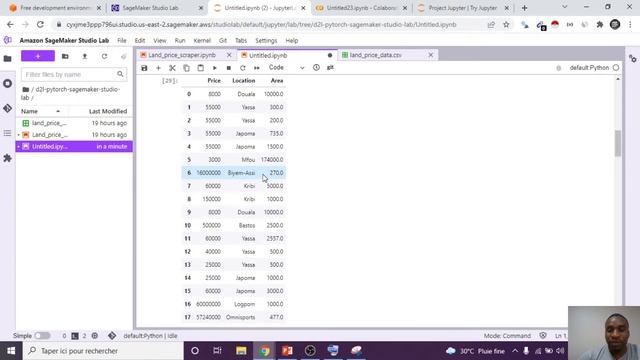Upload files icon in file browser
640x360 pixels.
point(85,56)
